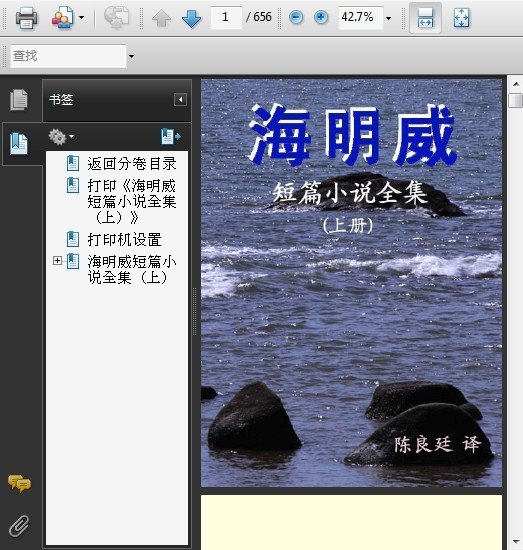
Task: Open the zoom percentage dropdown arrow
Action: pyautogui.click(x=388, y=18)
